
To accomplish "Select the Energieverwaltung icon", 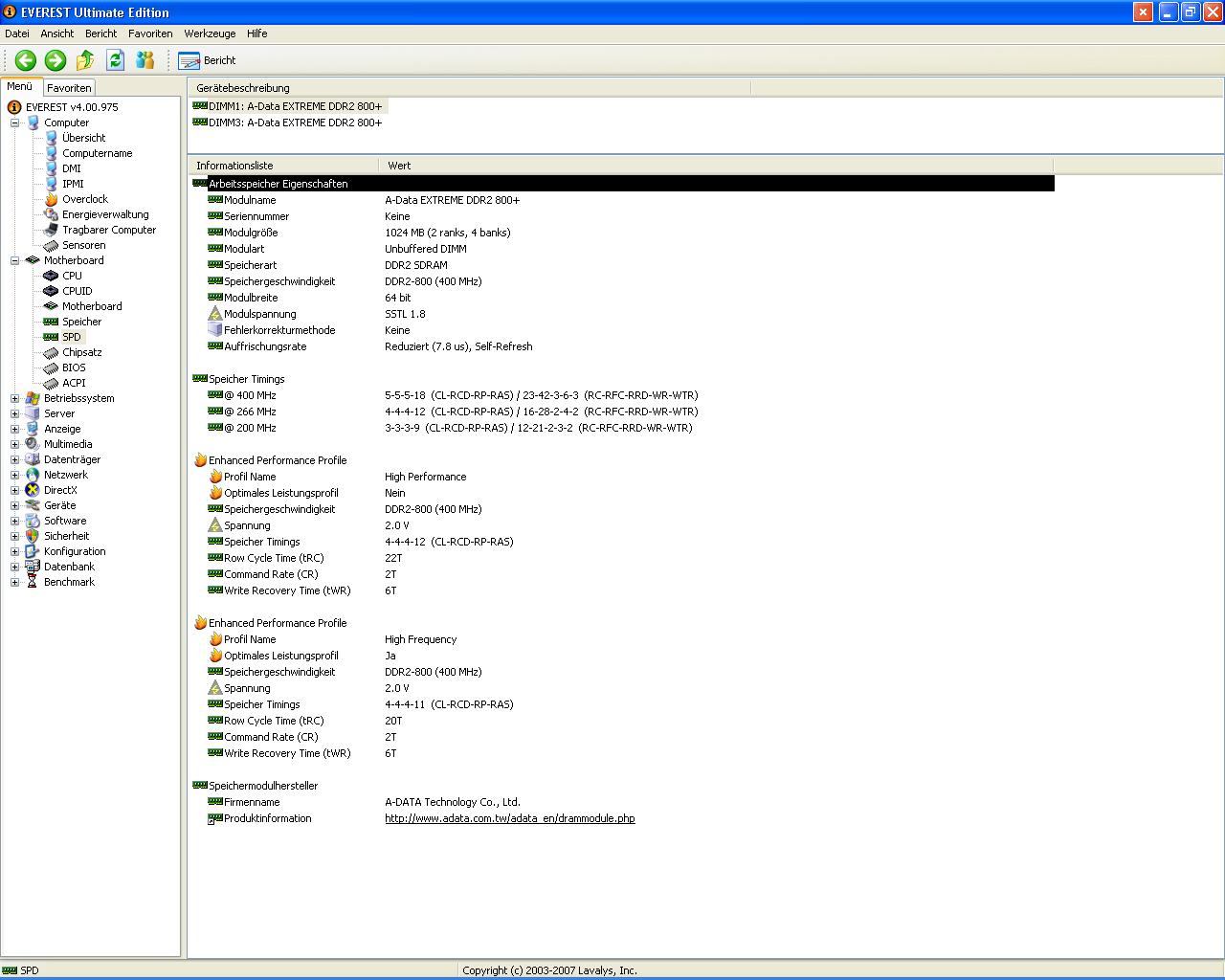I will point(52,214).
